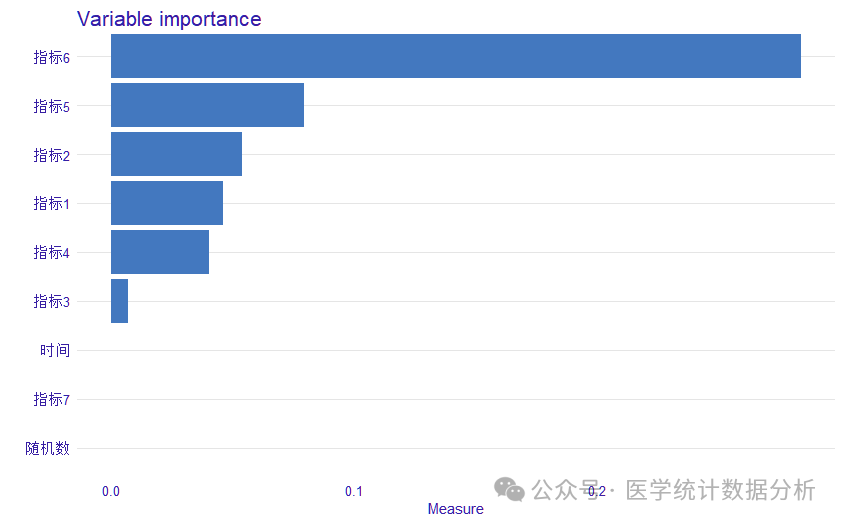Click the 指标4 axis label
The width and height of the screenshot is (843, 524).
coord(52,252)
